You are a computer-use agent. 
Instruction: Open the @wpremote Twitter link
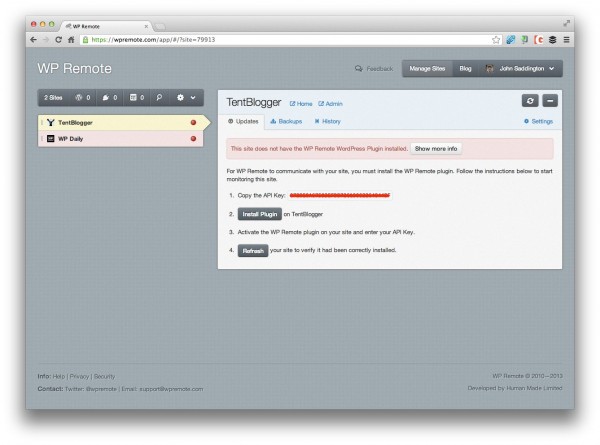tap(101, 389)
